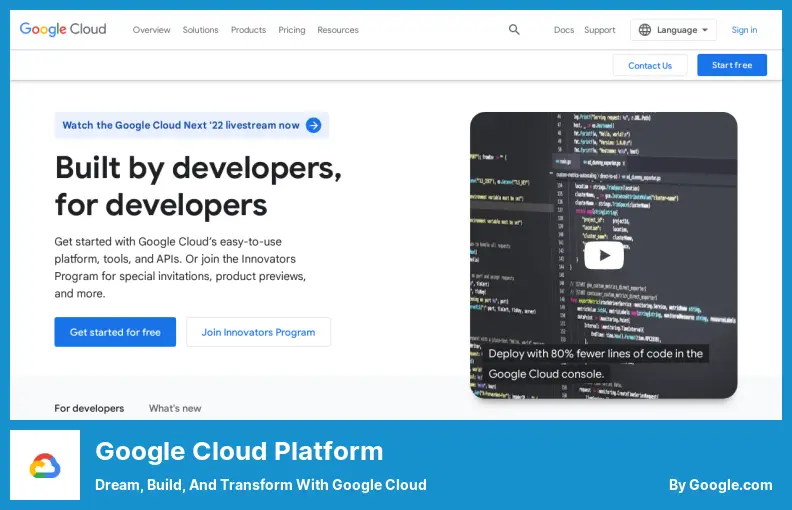Click Get started for free button
792x510 pixels.
tap(115, 332)
